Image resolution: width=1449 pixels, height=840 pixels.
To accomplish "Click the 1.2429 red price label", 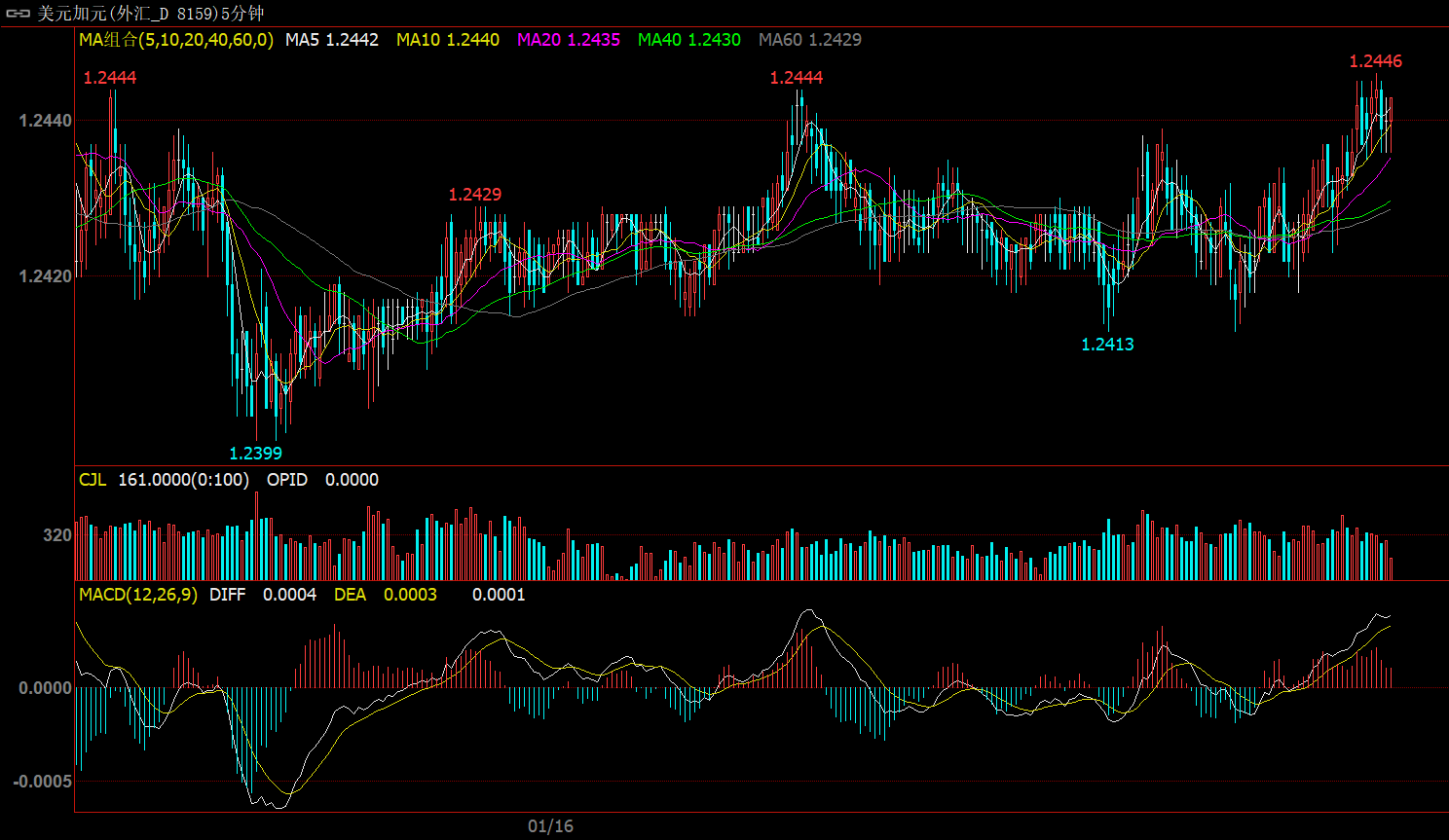I will (474, 195).
